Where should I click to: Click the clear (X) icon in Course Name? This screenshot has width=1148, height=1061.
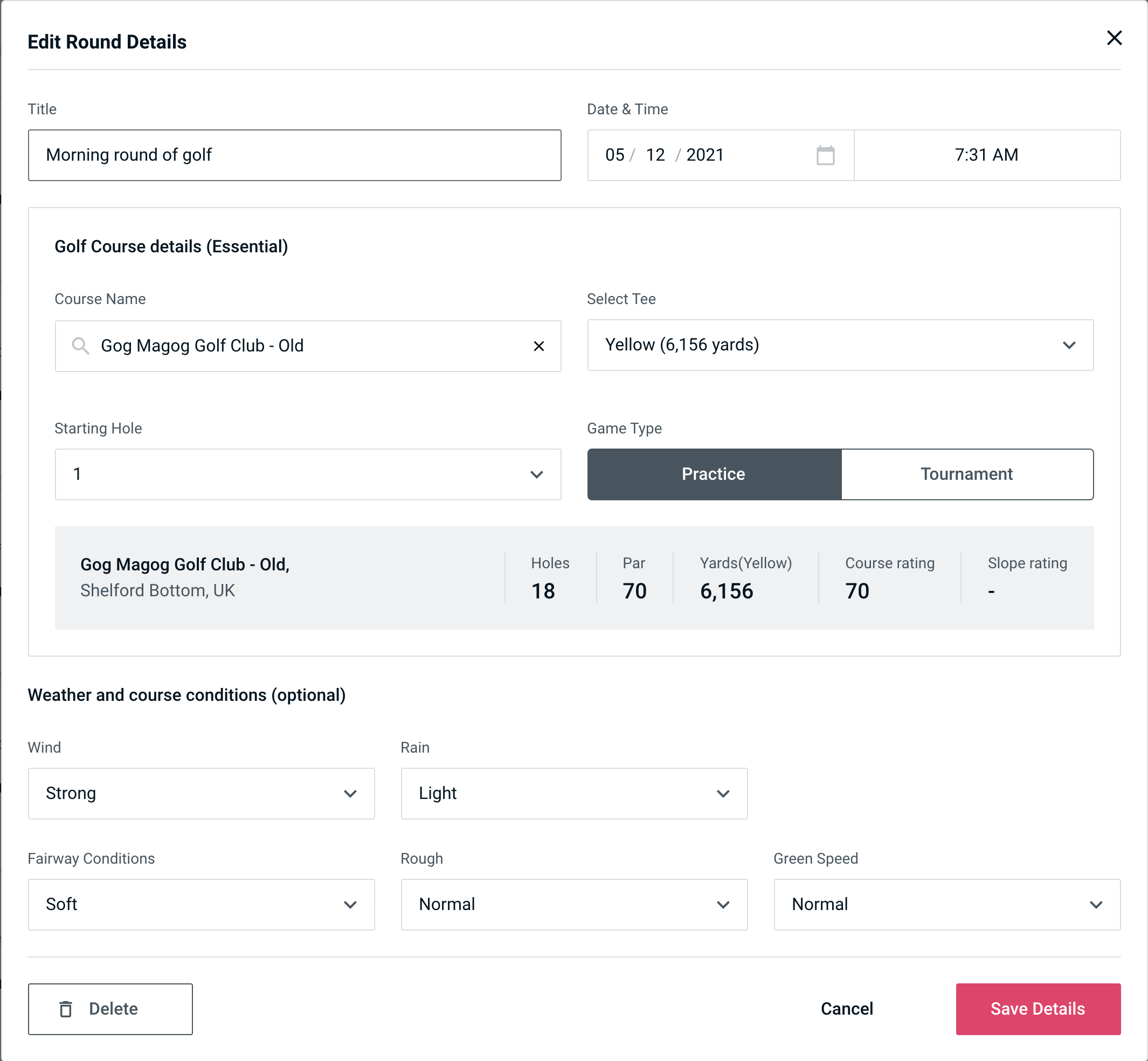pos(539,346)
